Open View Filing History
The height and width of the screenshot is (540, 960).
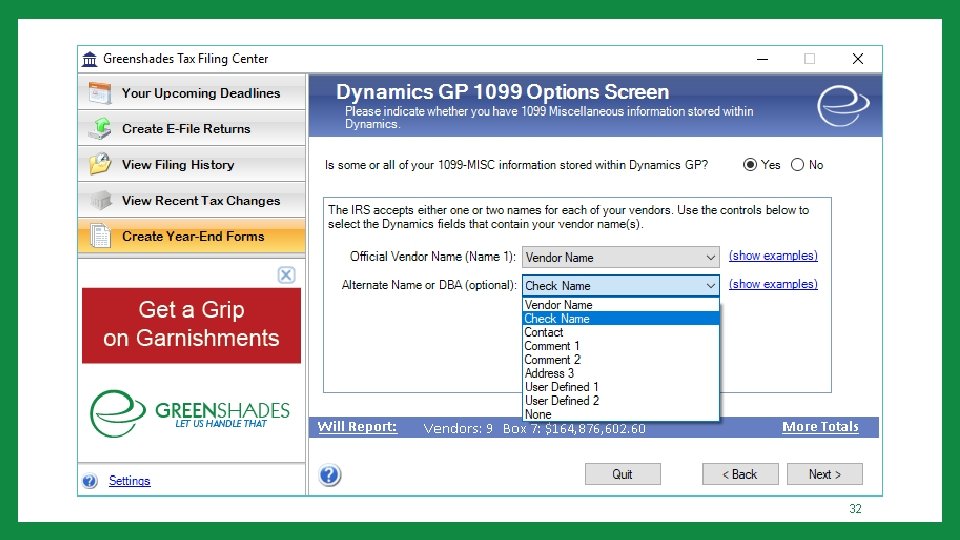(192, 164)
